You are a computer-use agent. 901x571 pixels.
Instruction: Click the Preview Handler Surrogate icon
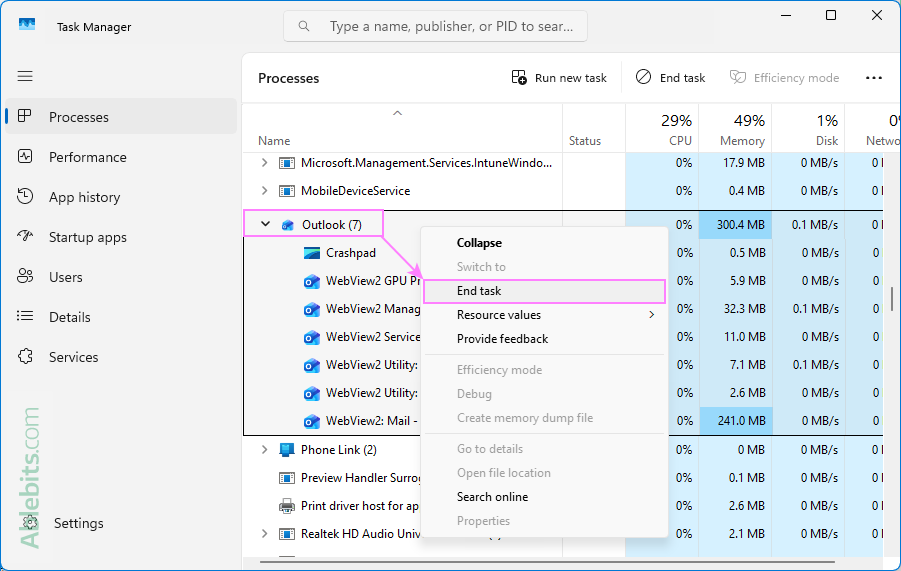click(286, 478)
